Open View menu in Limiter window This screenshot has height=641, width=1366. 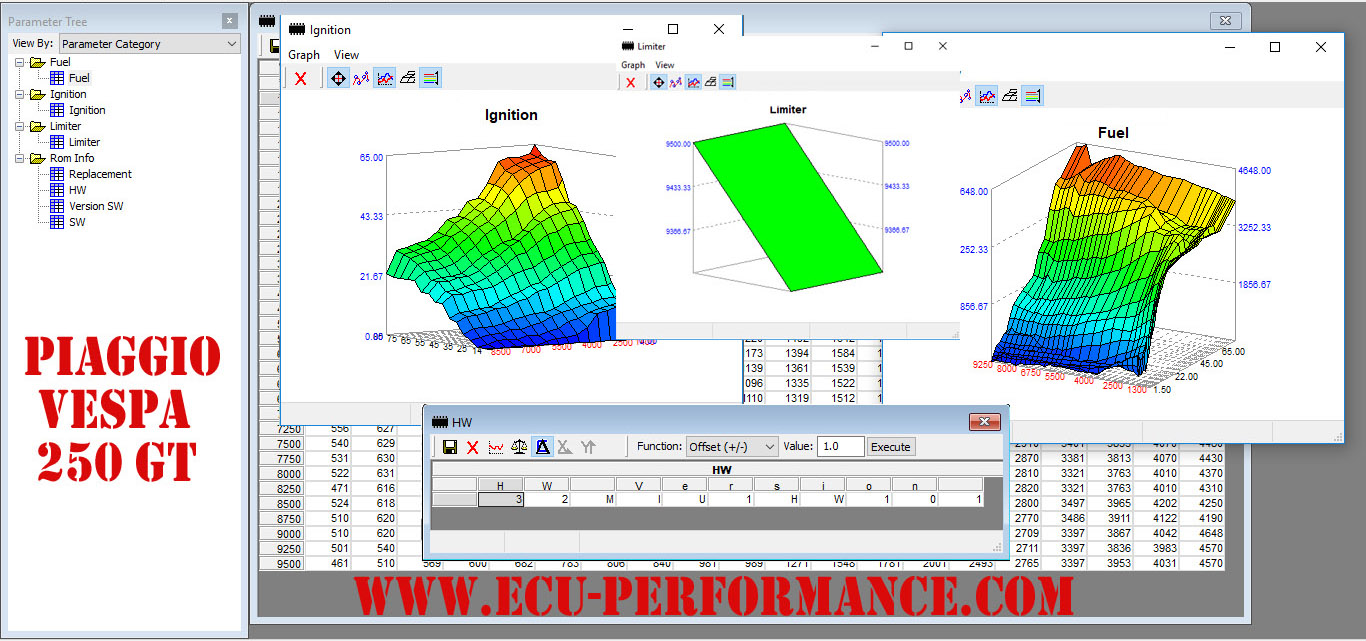(665, 65)
